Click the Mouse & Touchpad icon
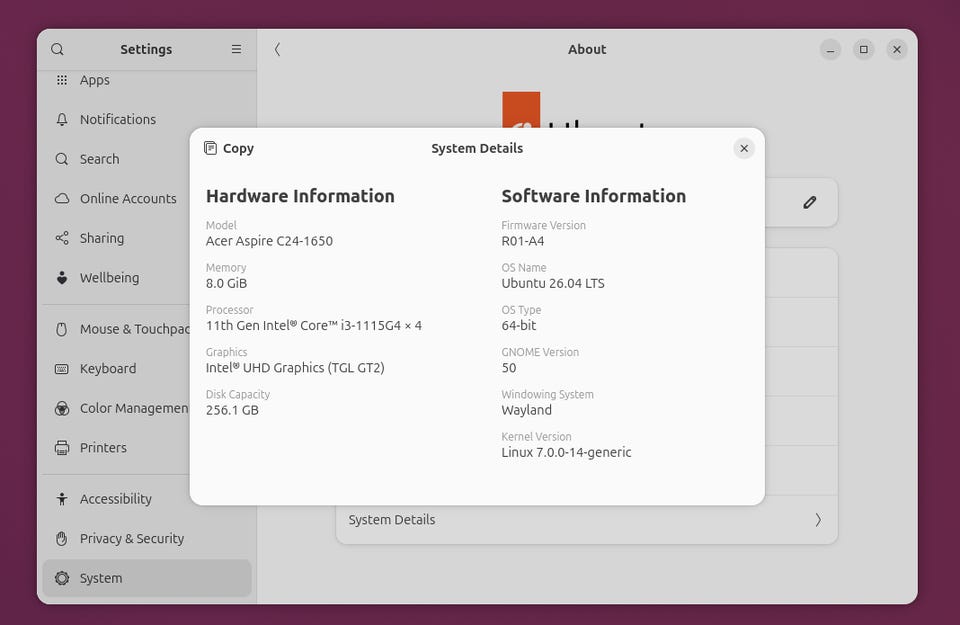The image size is (960, 625). click(62, 329)
